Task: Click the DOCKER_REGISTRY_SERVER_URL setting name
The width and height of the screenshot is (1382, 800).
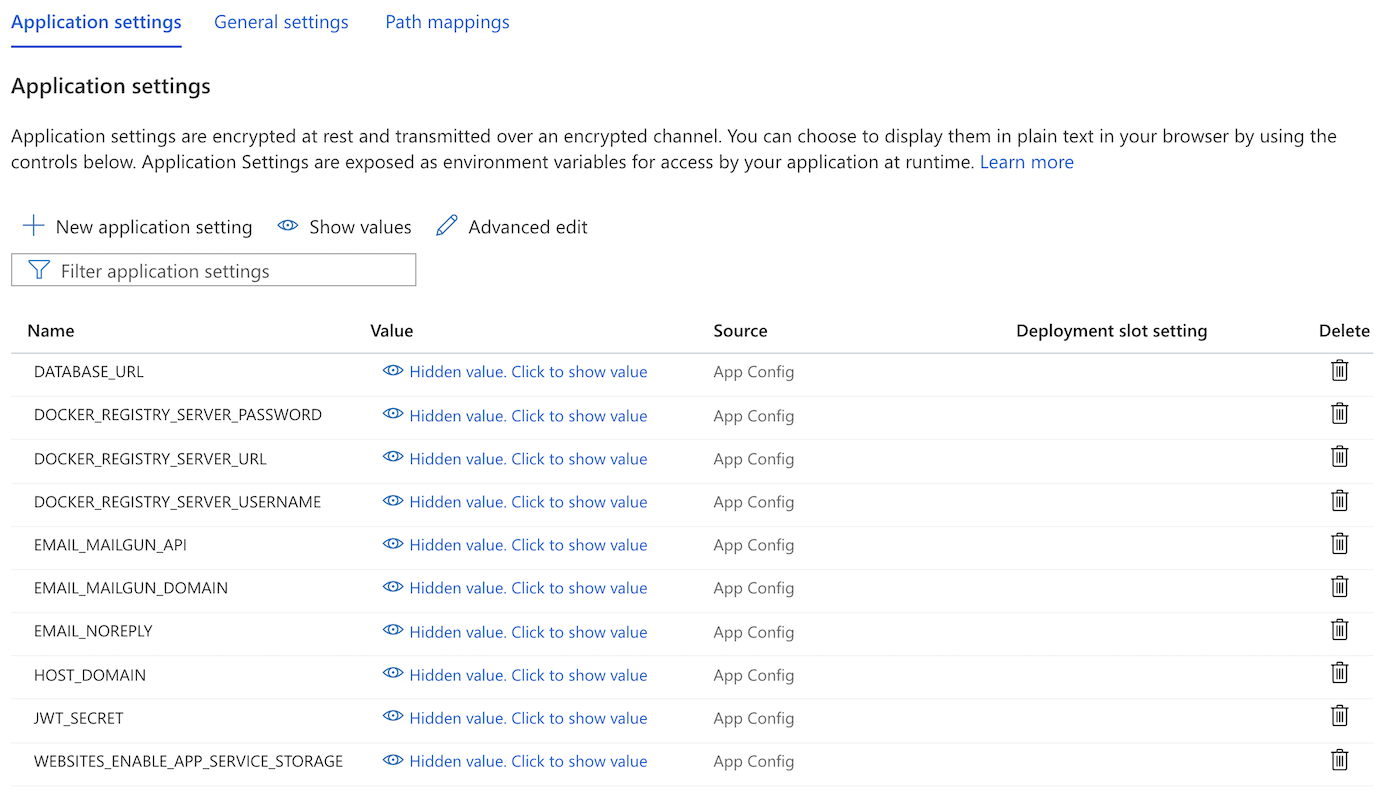Action: (x=150, y=459)
